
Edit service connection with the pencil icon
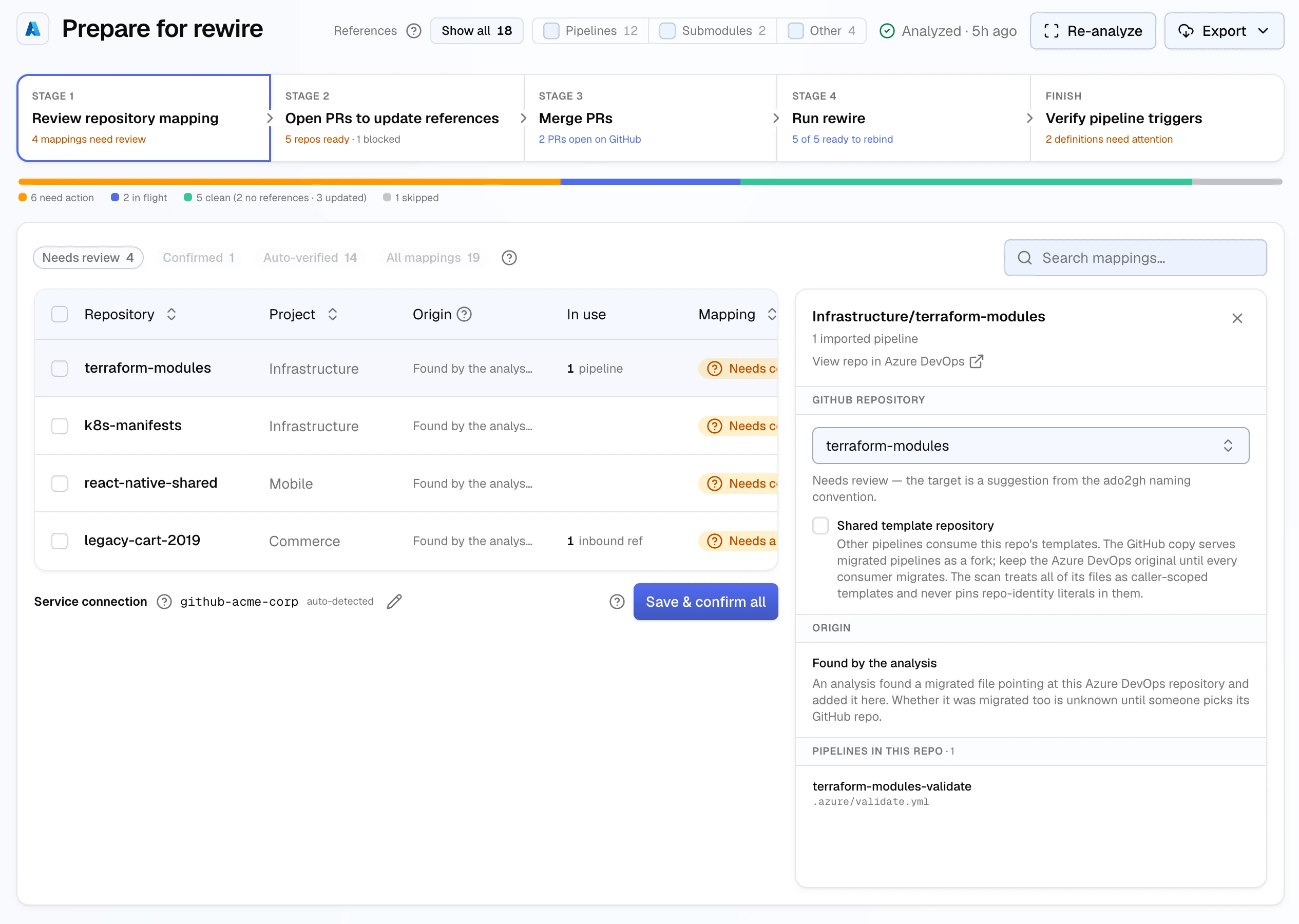(394, 602)
